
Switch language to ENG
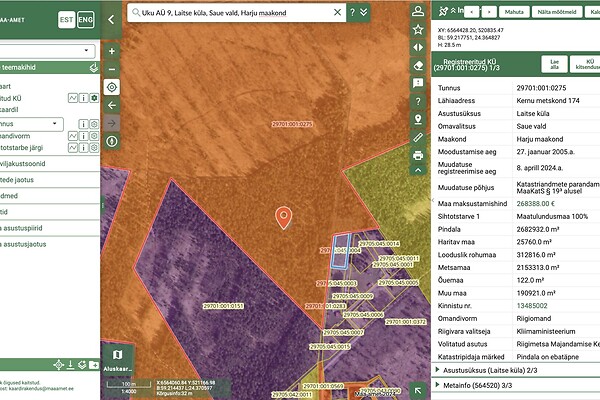click(x=86, y=20)
